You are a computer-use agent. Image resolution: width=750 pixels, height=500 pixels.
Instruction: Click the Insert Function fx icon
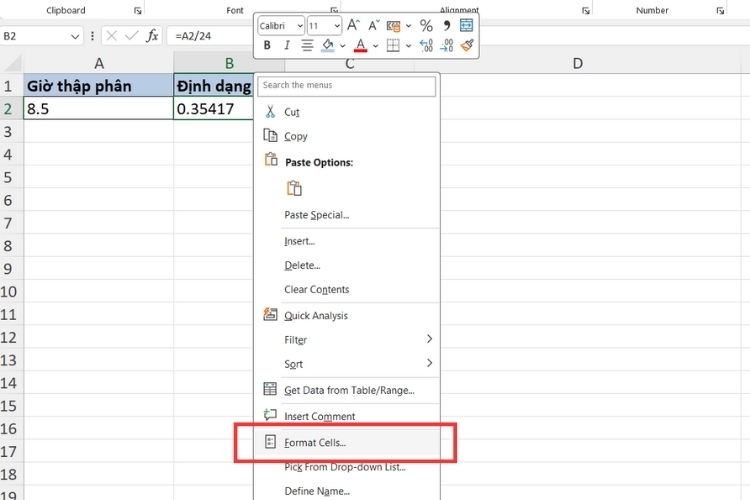pos(152,36)
